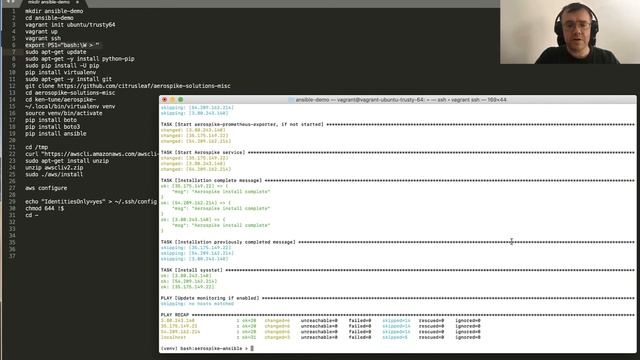
Task: Minimize the terminal with the yellow button
Action: pyautogui.click(x=173, y=100)
